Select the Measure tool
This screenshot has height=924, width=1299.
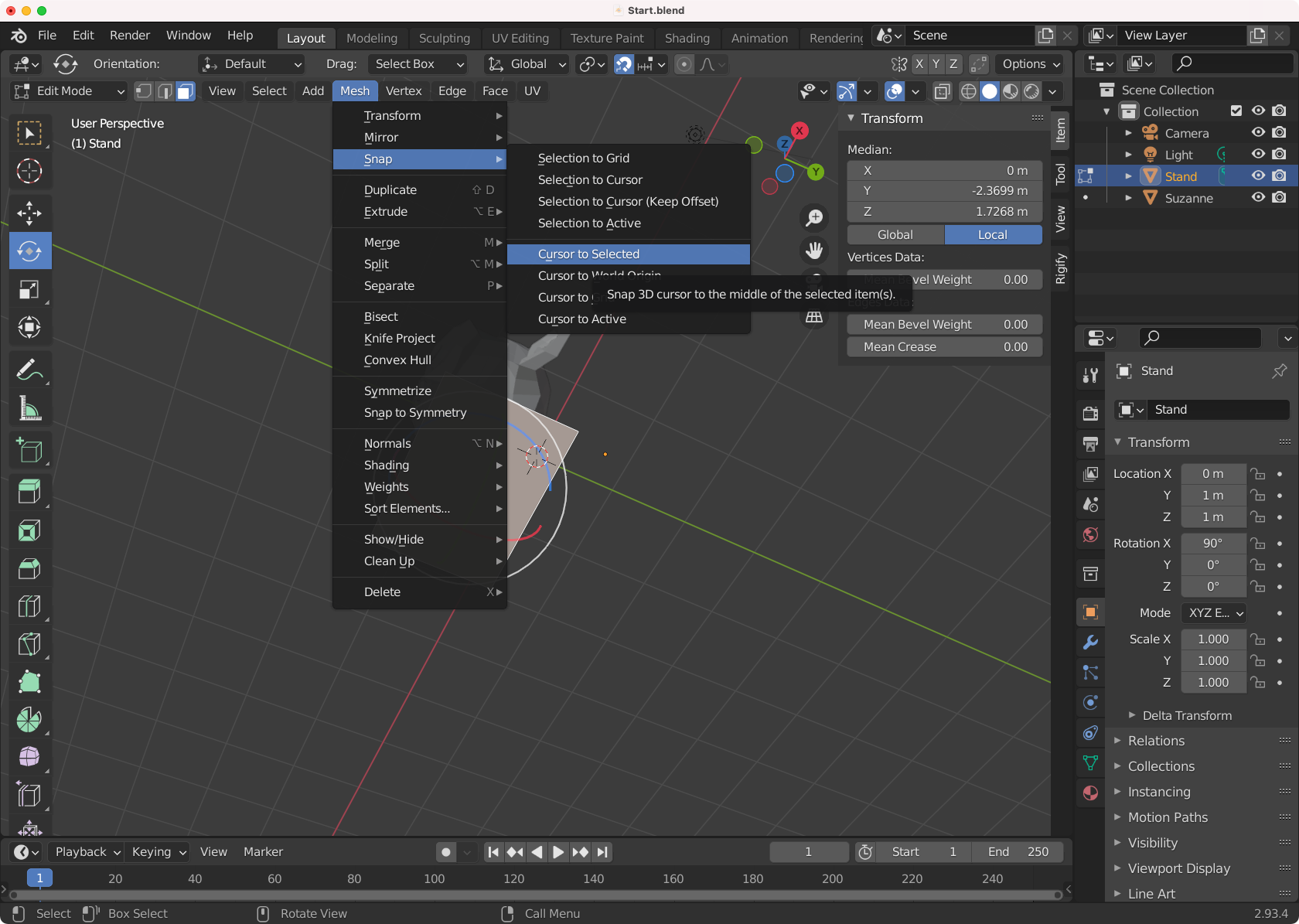[x=29, y=409]
